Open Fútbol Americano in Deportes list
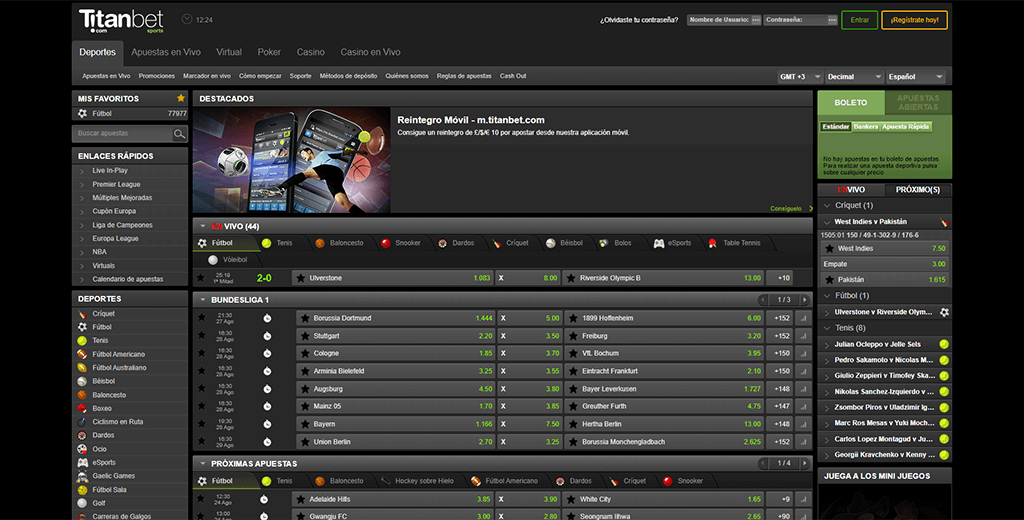 (x=118, y=354)
